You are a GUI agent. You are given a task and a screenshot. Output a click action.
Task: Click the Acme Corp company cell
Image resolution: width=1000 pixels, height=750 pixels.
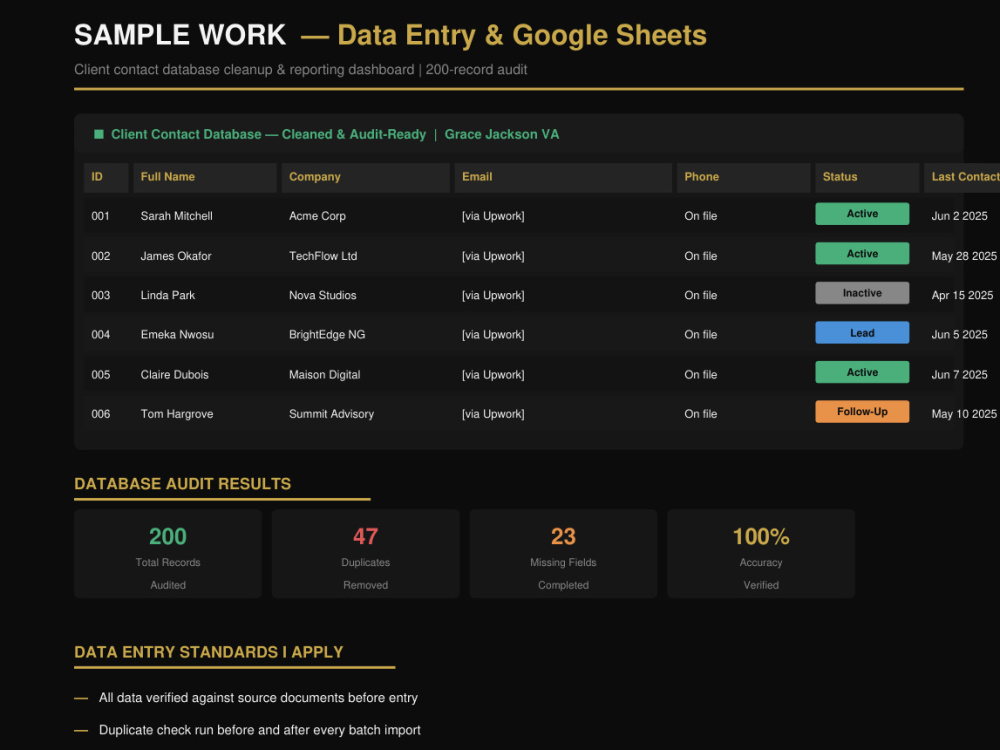[x=317, y=216]
